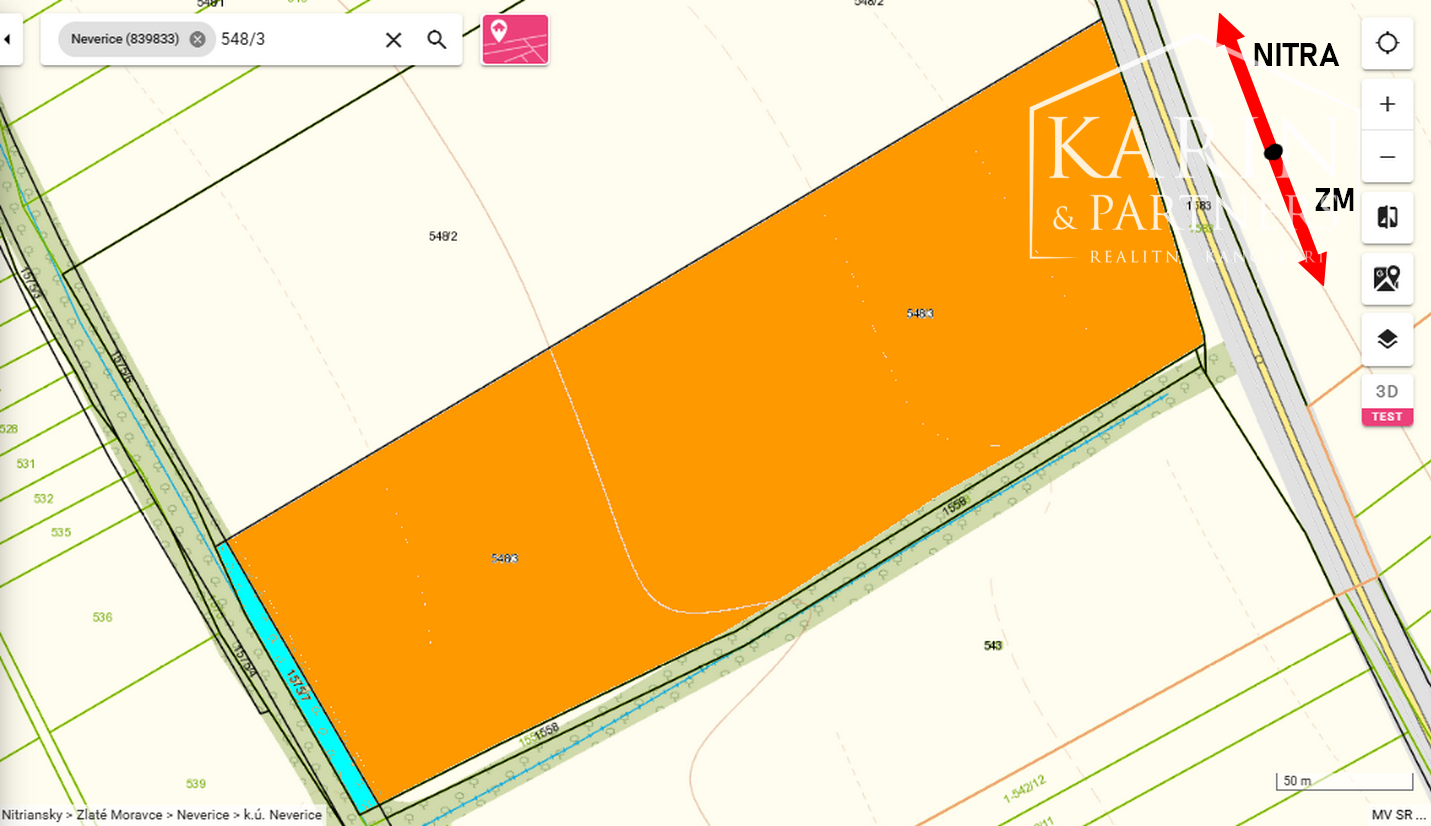Expand the MV SR attribution text
This screenshot has height=826, width=1431.
1398,815
